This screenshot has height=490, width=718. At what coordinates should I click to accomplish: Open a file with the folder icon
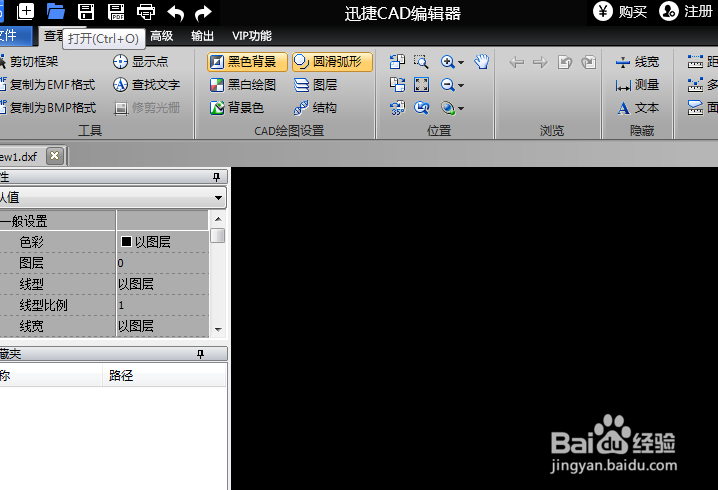(55, 11)
